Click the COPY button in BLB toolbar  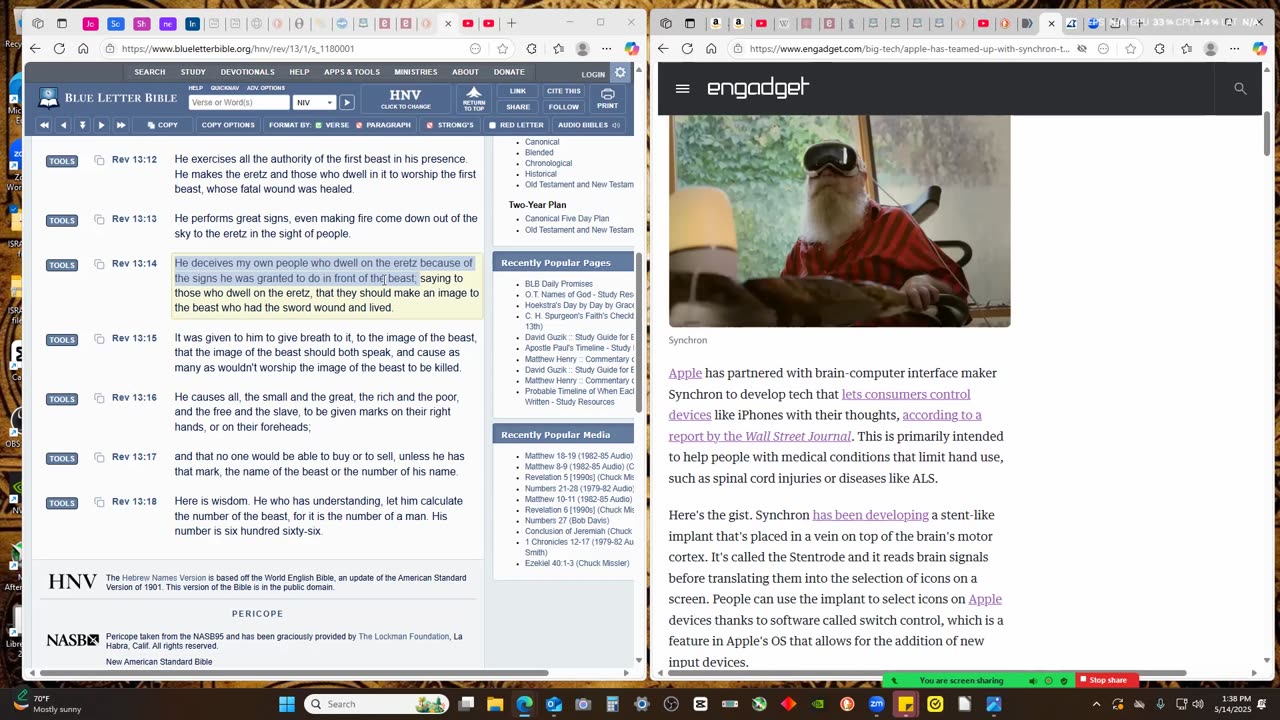pos(162,125)
